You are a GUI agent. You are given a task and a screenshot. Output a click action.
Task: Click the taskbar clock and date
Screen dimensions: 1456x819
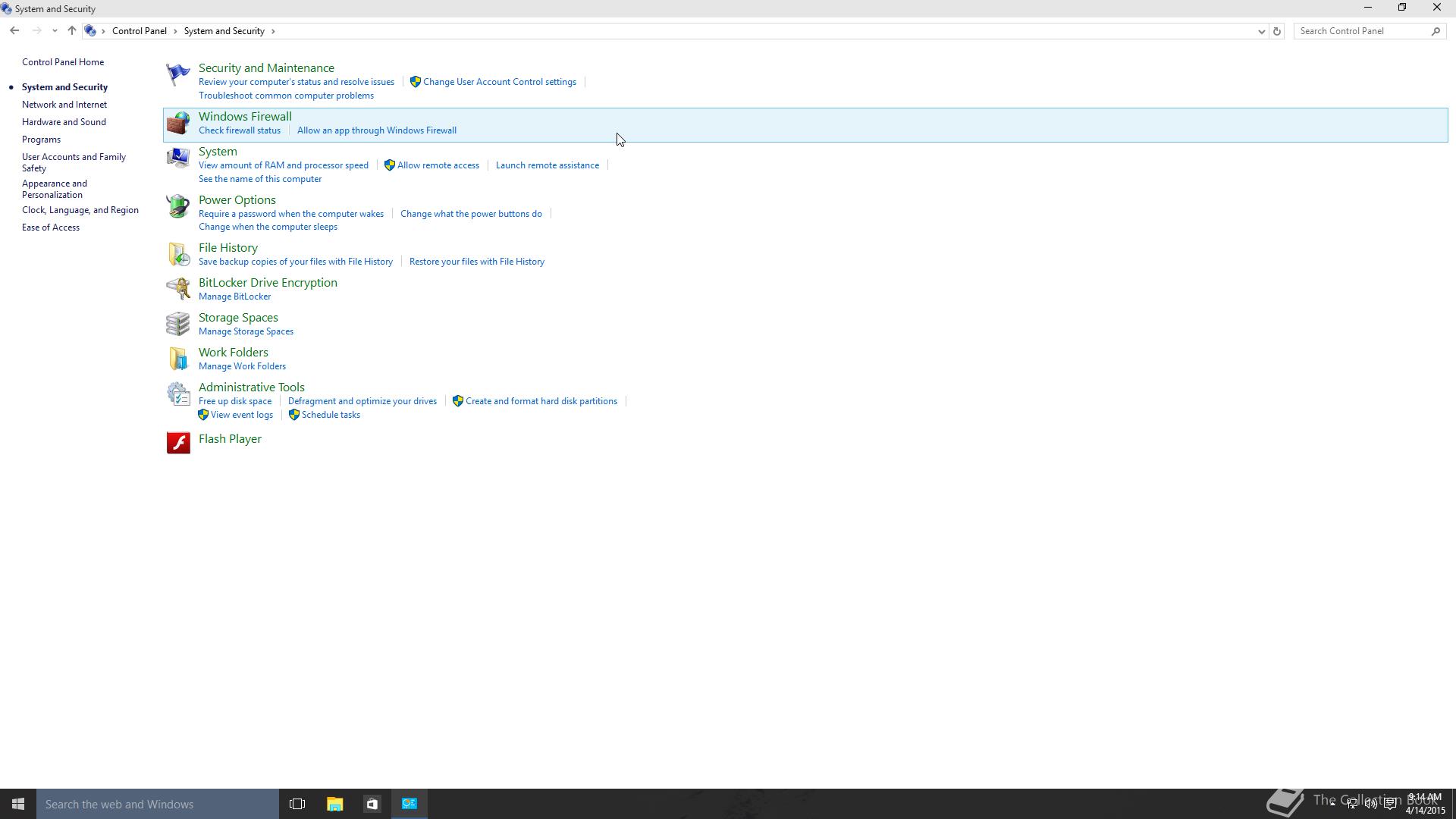pyautogui.click(x=1426, y=804)
